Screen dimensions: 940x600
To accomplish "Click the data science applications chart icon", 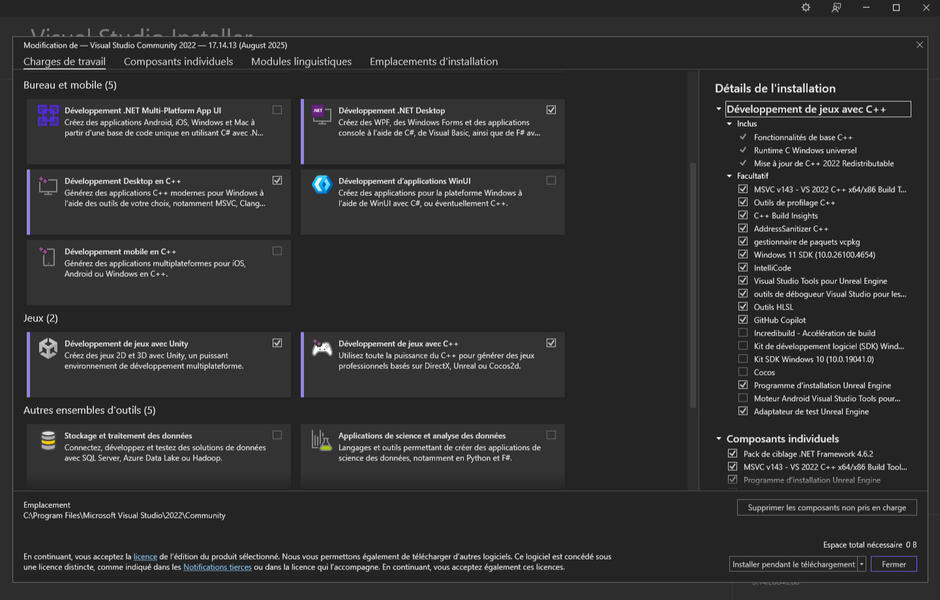I will coord(321,440).
